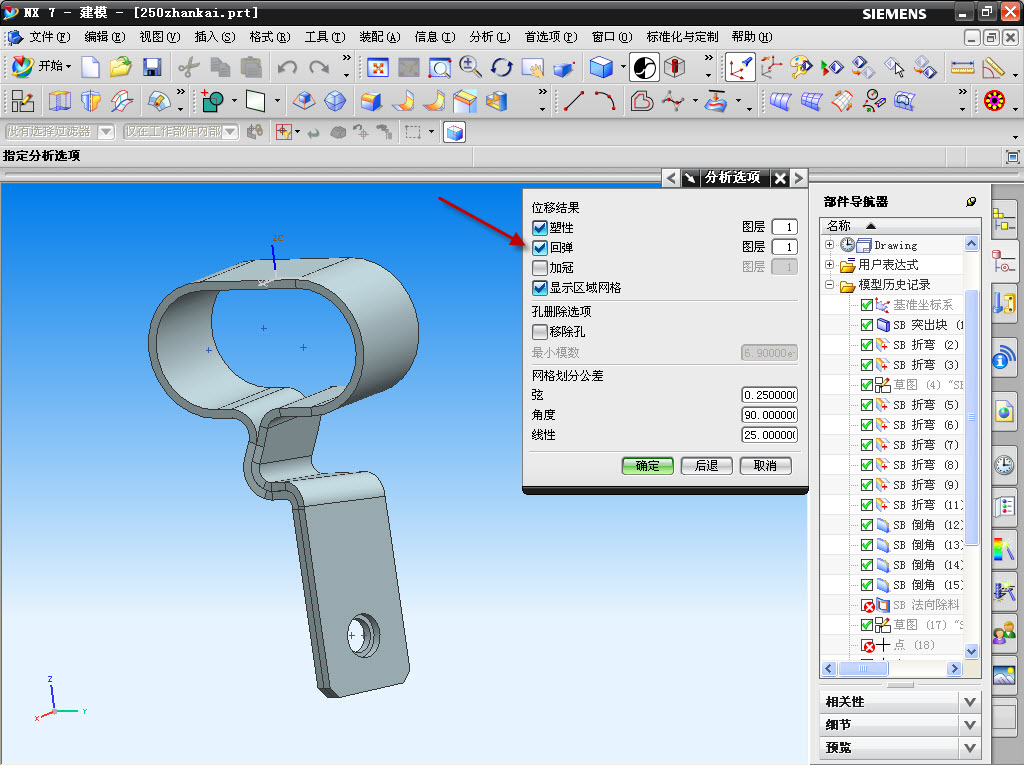
Task: Open the 编辑 menu
Action: click(104, 37)
